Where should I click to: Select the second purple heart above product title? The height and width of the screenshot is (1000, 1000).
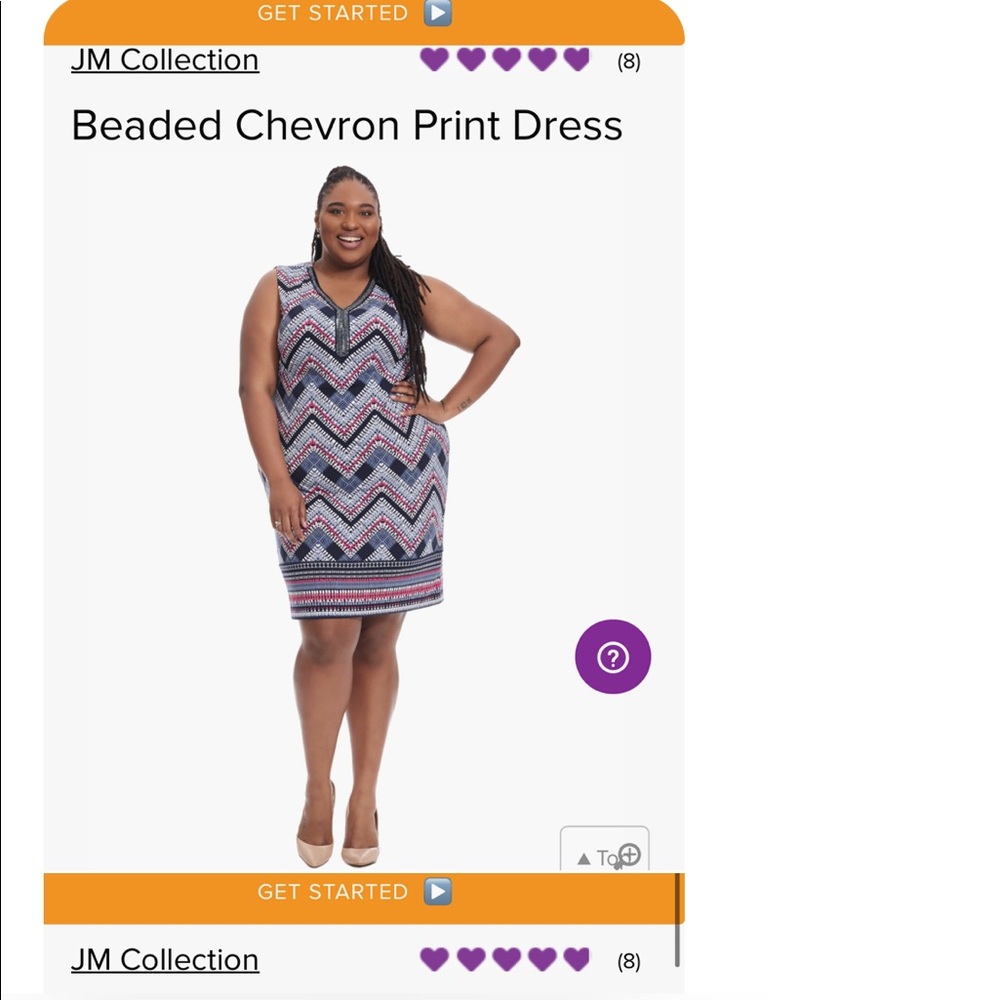click(x=471, y=59)
